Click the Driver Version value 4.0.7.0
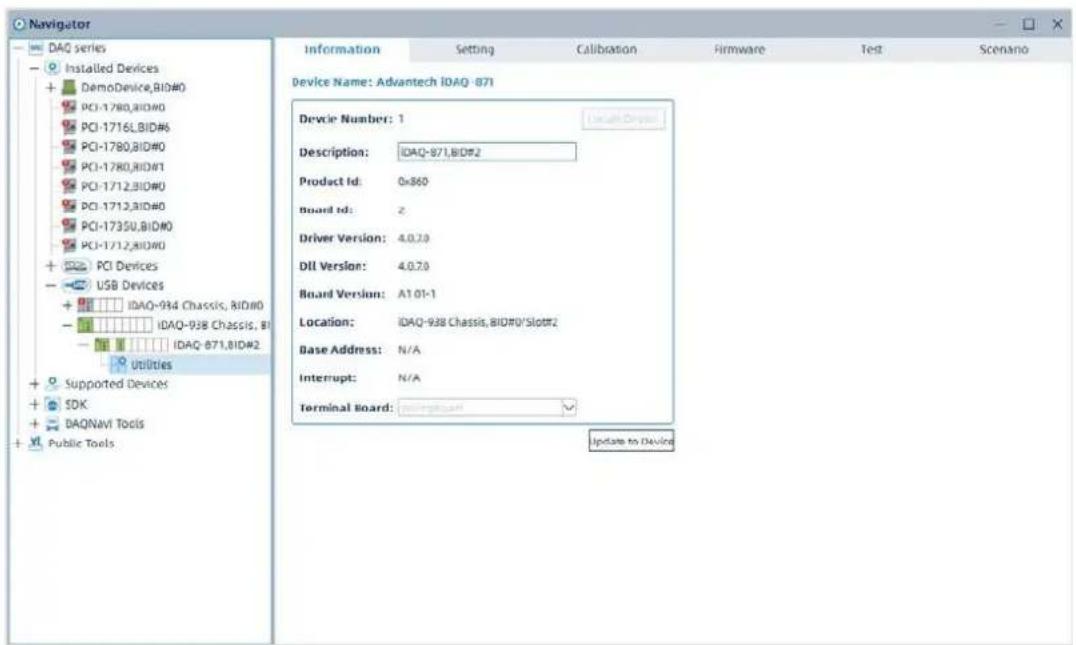Screen dimensions: 1076x645 [414, 238]
